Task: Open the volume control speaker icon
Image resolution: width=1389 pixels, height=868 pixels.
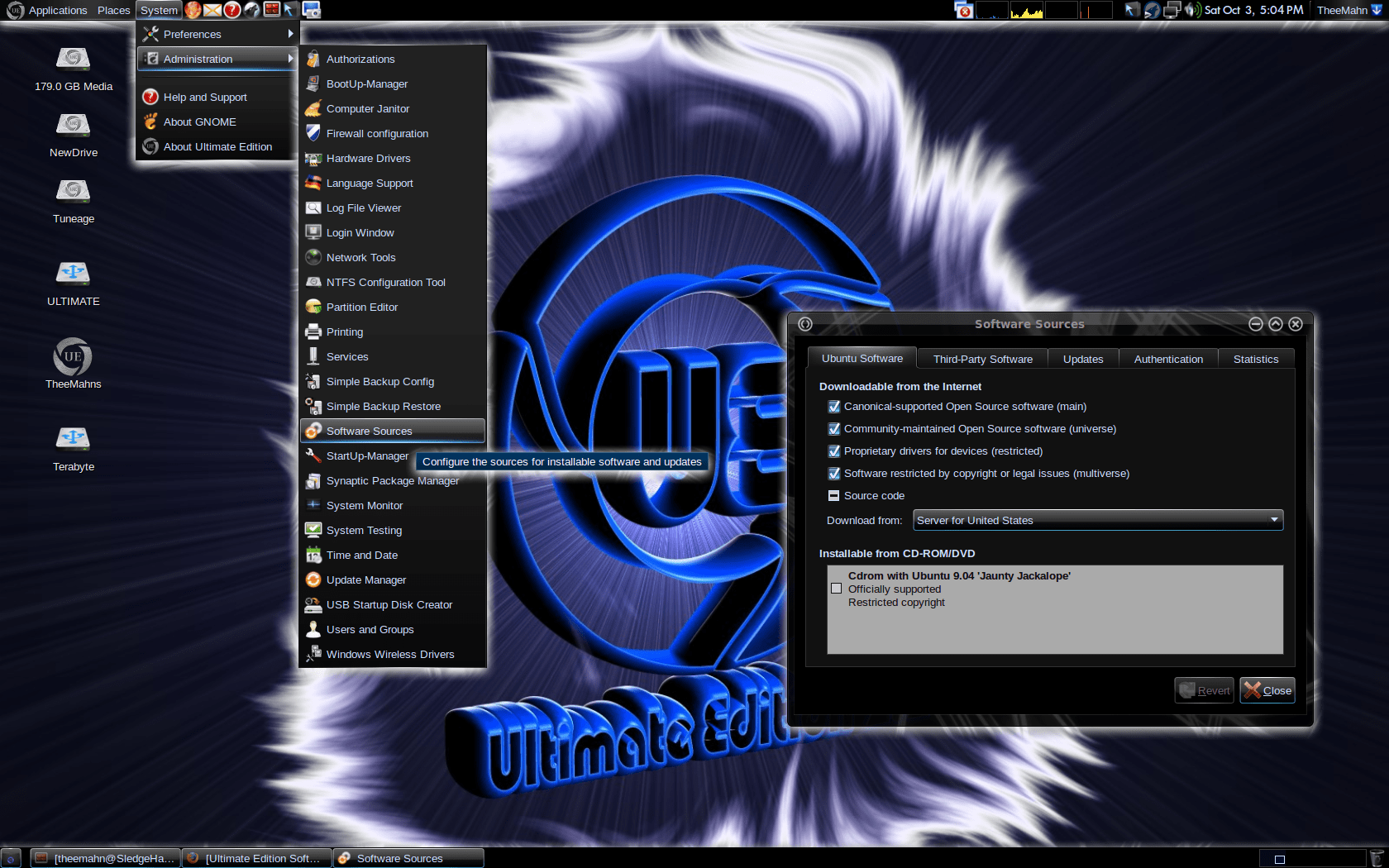Action: [1192, 10]
